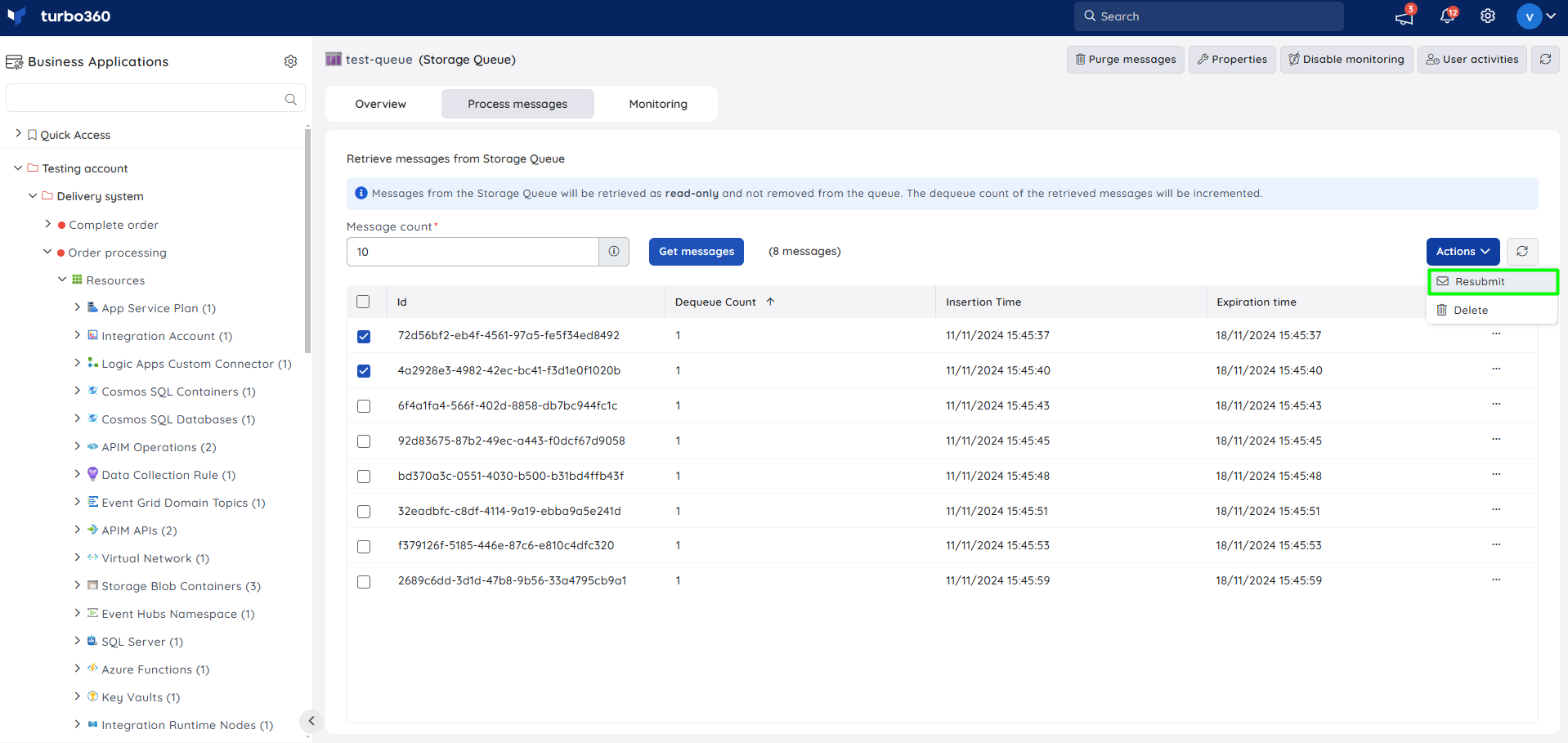Check message 6f4a1fa4 checkbox

click(x=364, y=406)
